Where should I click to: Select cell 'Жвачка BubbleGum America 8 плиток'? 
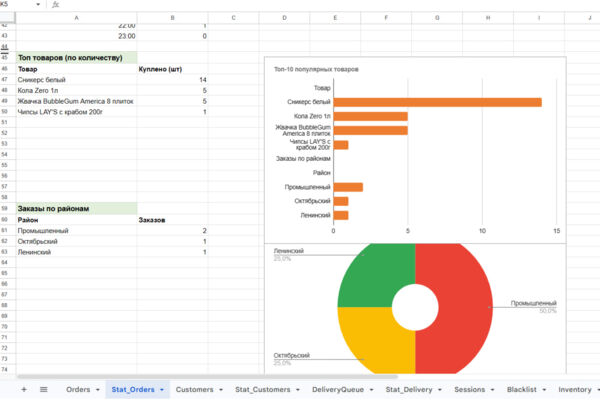click(77, 101)
